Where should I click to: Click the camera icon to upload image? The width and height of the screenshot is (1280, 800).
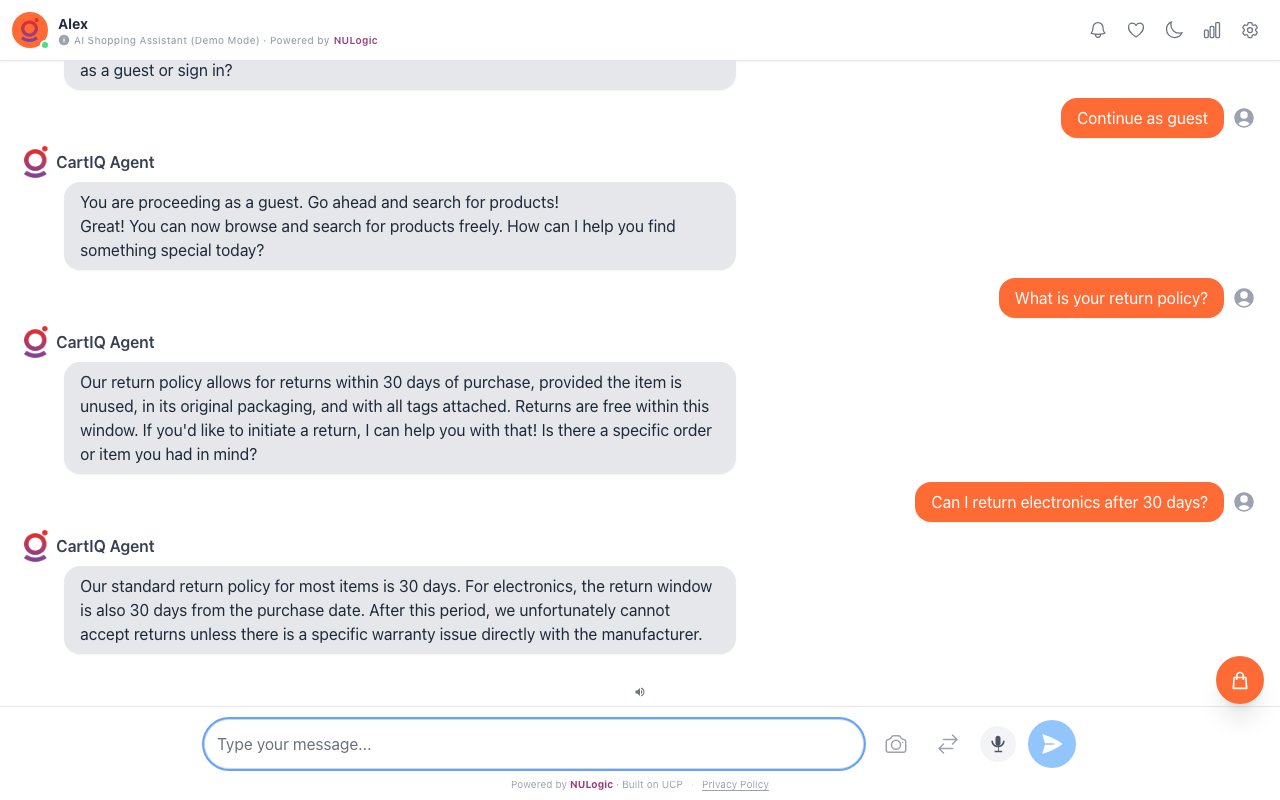896,744
